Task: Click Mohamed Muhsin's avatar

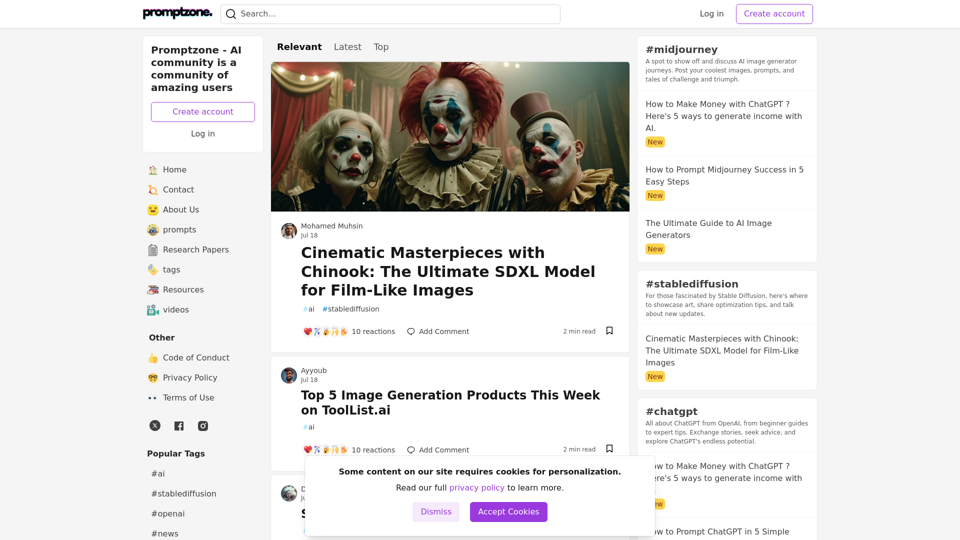Action: pyautogui.click(x=289, y=231)
